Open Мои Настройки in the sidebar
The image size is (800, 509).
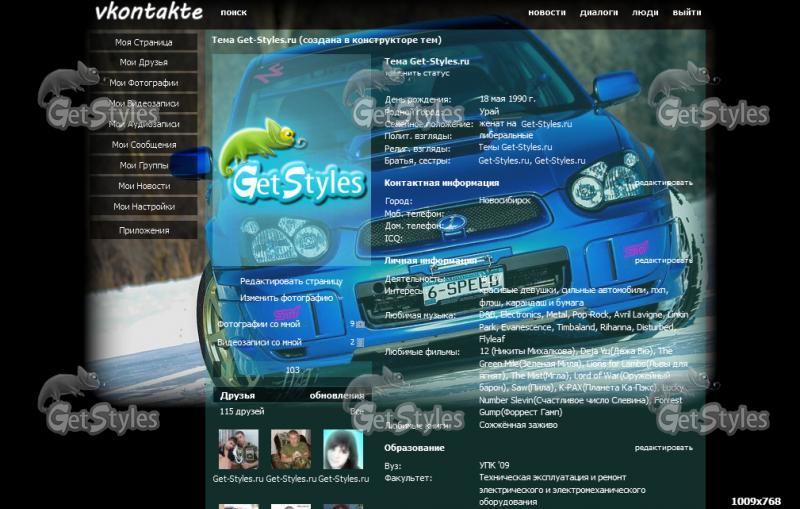click(143, 207)
